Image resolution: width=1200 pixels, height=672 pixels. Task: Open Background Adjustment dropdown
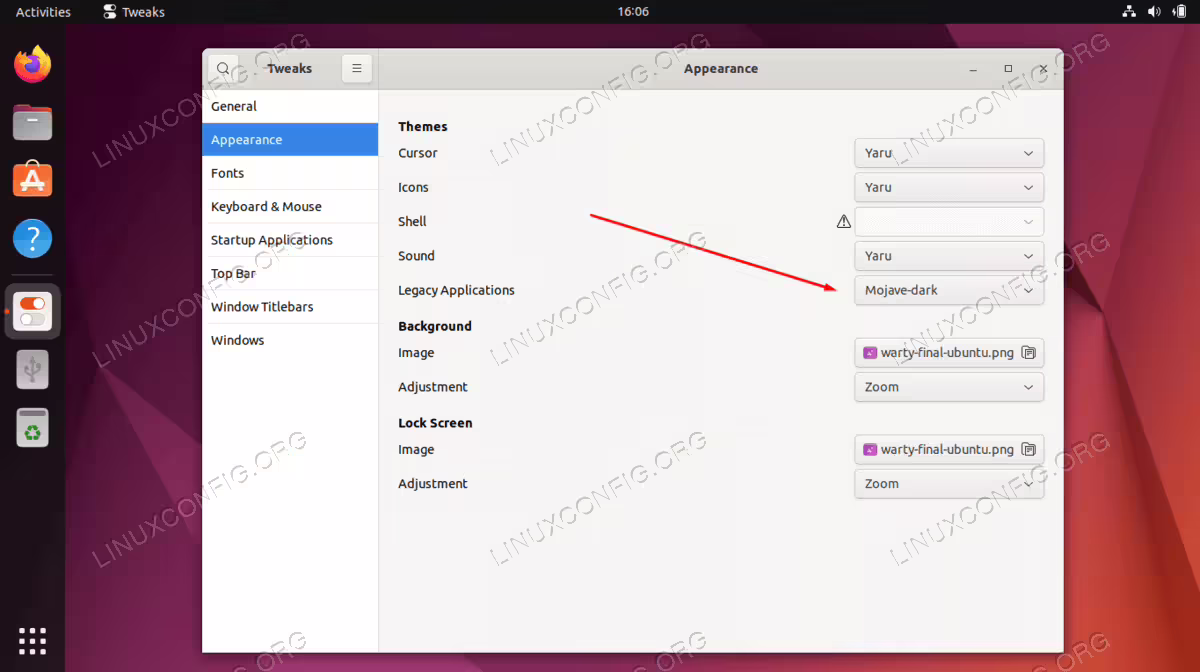[949, 387]
